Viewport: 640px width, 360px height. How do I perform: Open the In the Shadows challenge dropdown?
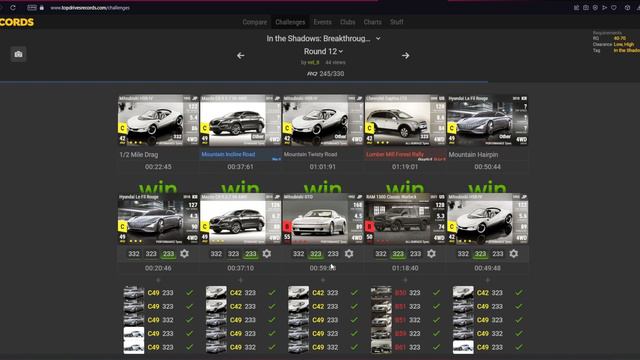(x=323, y=38)
